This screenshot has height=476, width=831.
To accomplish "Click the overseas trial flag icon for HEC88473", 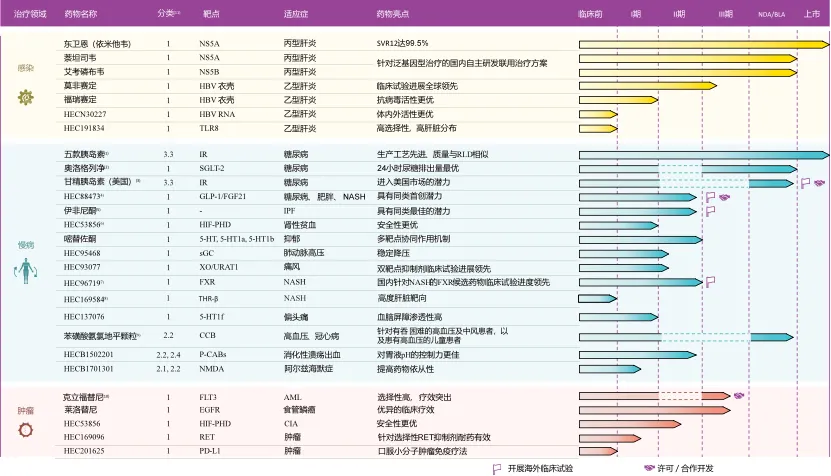I will click(711, 198).
